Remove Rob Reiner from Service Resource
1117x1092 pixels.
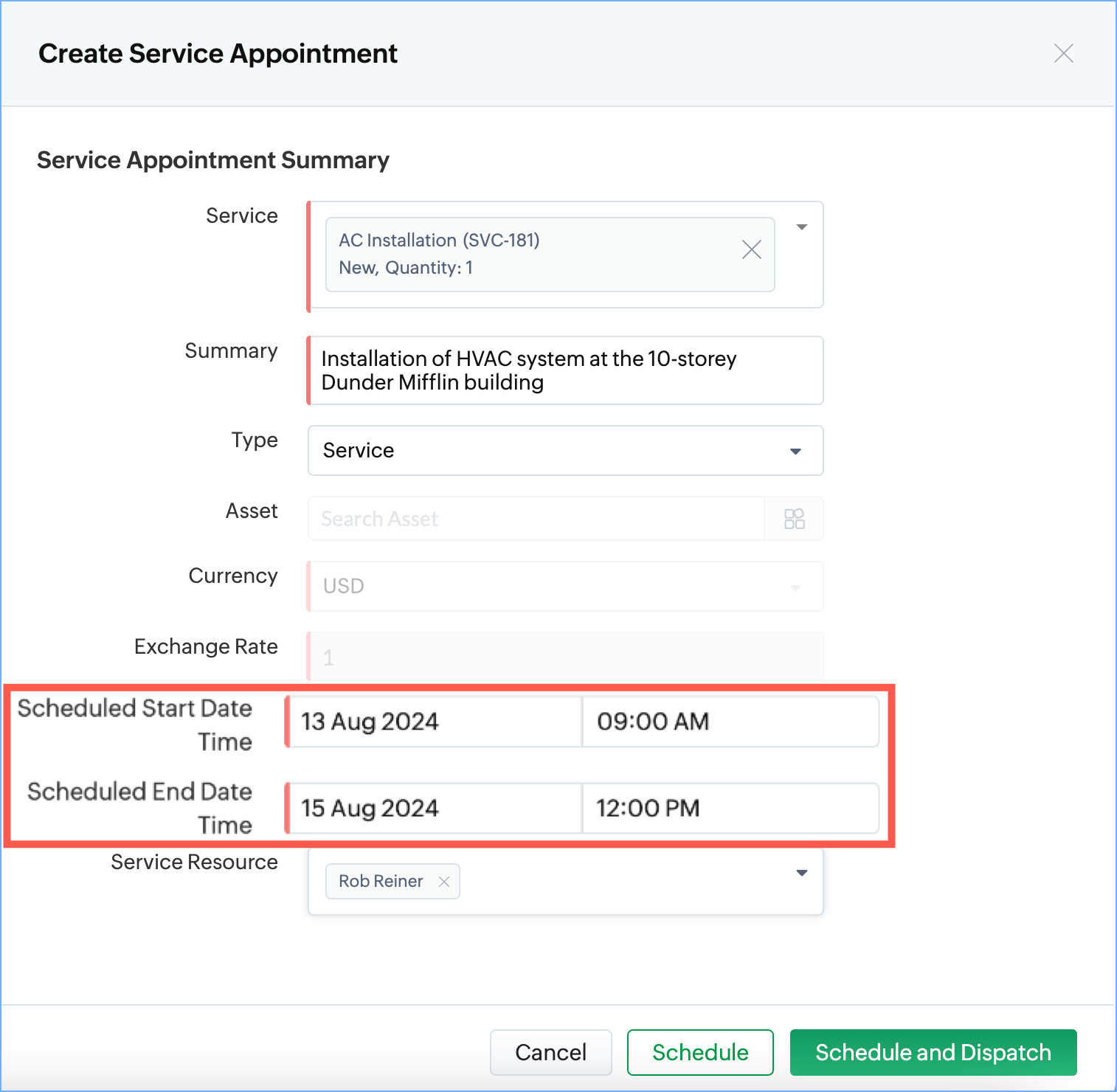point(444,882)
